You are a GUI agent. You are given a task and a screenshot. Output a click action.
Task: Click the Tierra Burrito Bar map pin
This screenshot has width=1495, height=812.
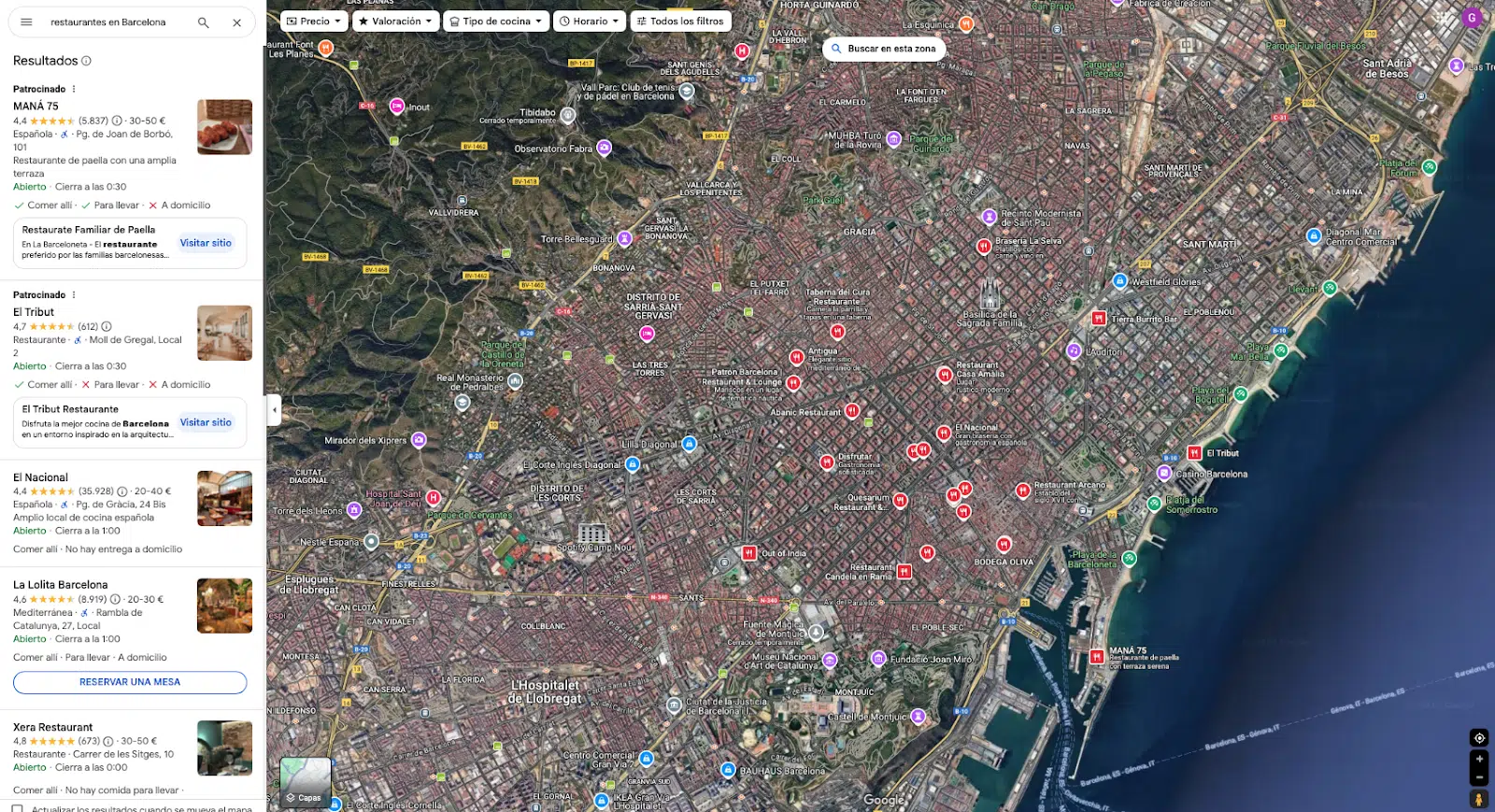tap(1099, 319)
